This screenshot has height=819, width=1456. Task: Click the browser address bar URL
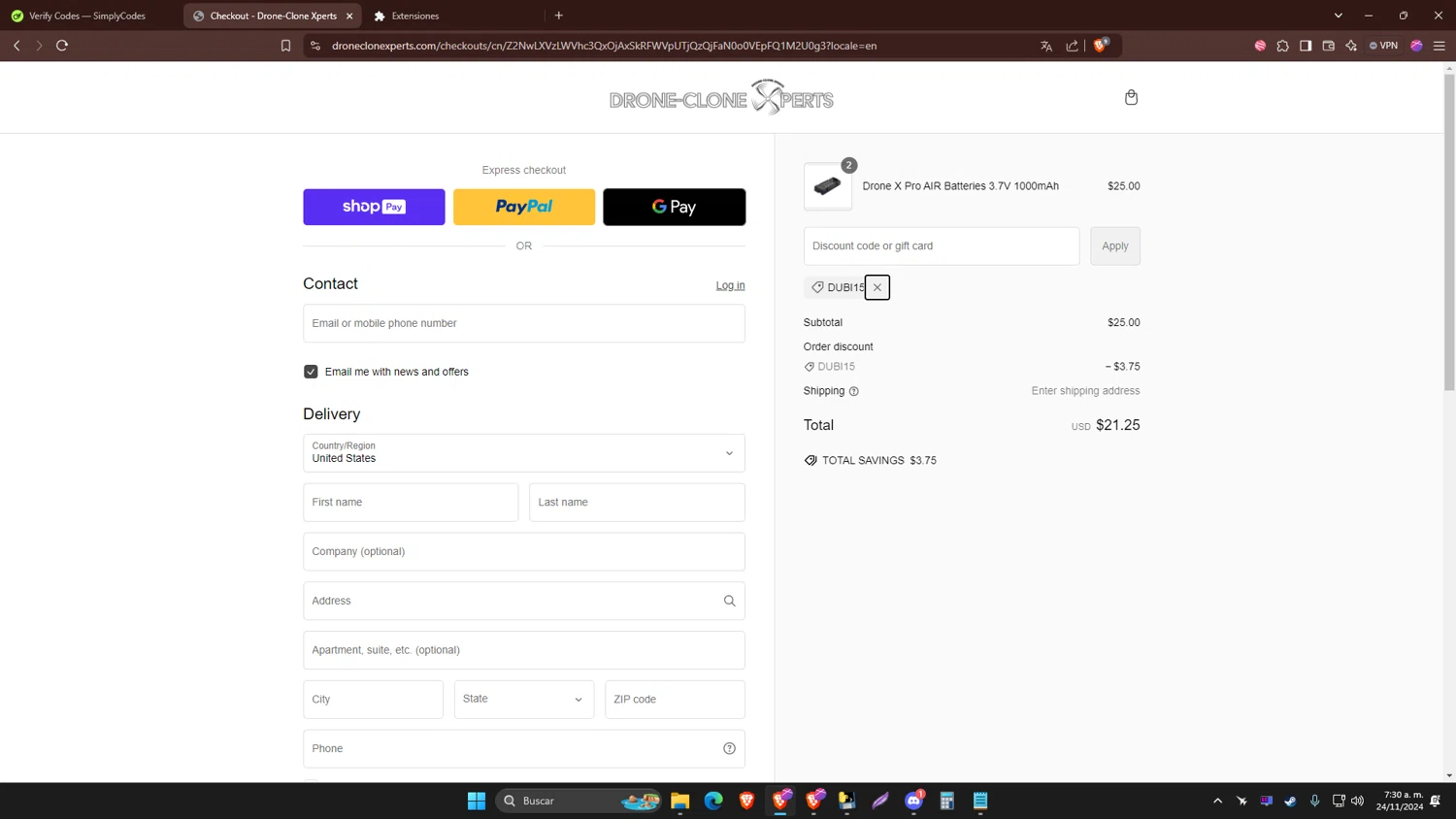point(604,46)
